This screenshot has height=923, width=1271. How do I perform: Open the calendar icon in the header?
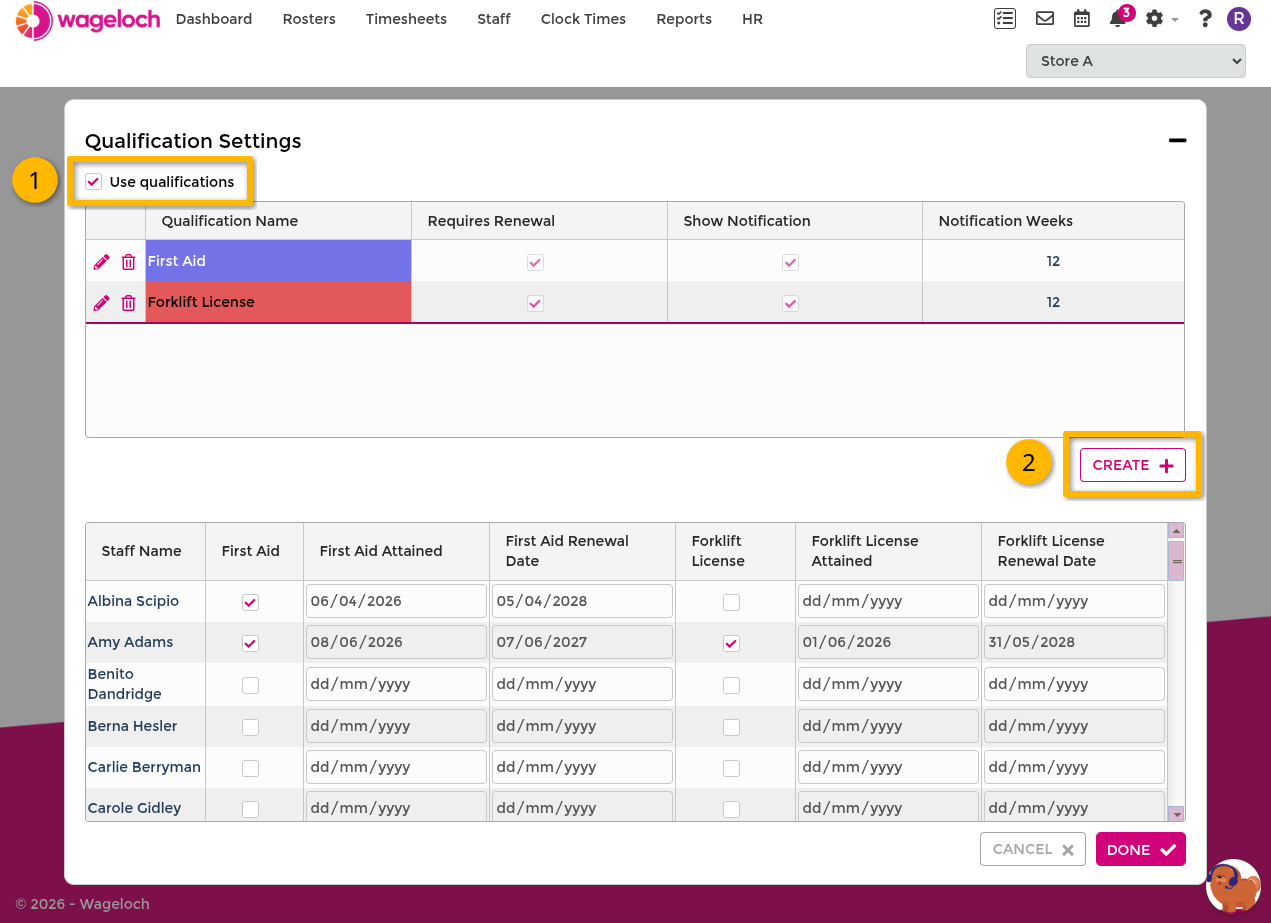(x=1082, y=19)
